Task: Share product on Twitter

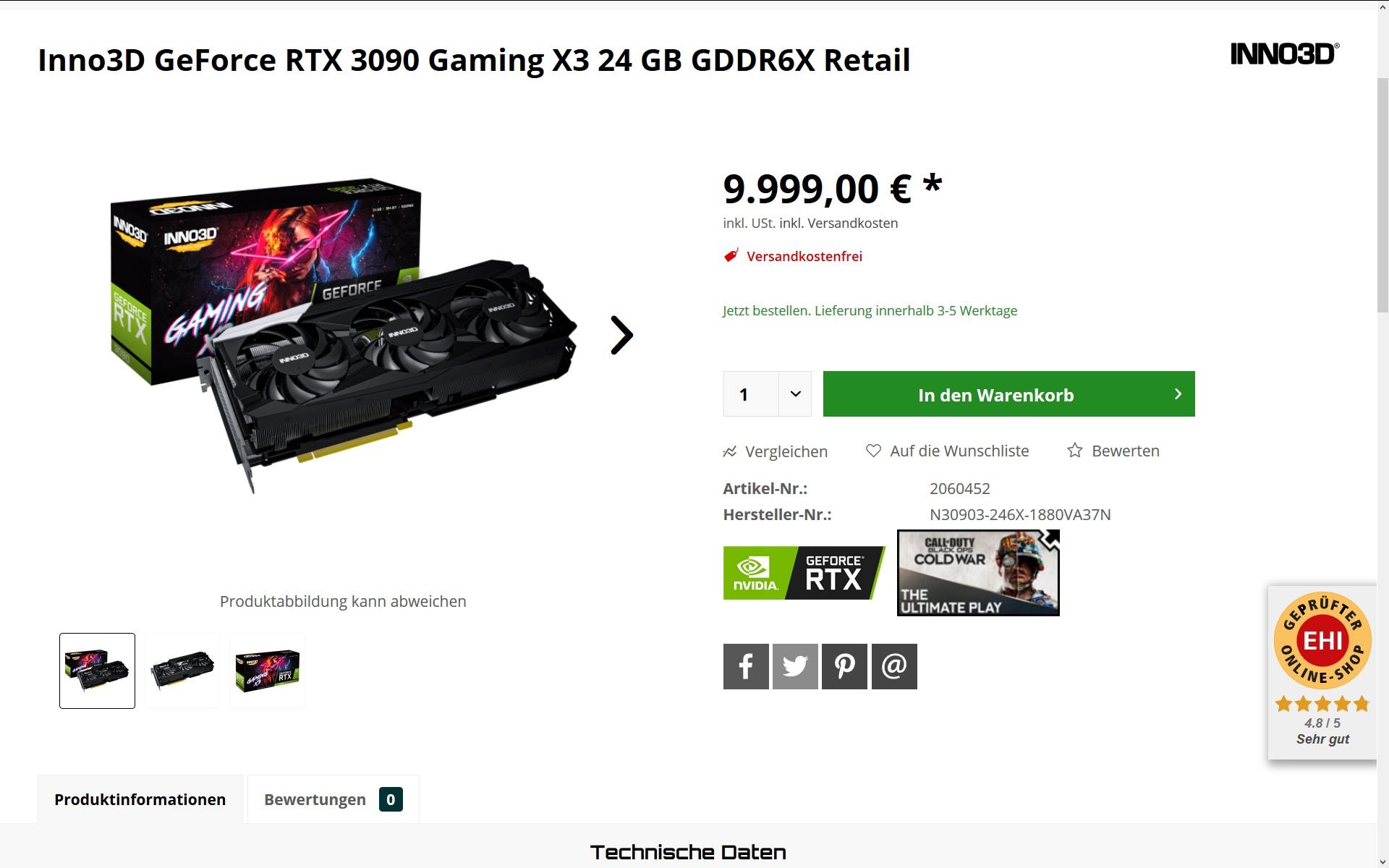Action: (x=795, y=666)
